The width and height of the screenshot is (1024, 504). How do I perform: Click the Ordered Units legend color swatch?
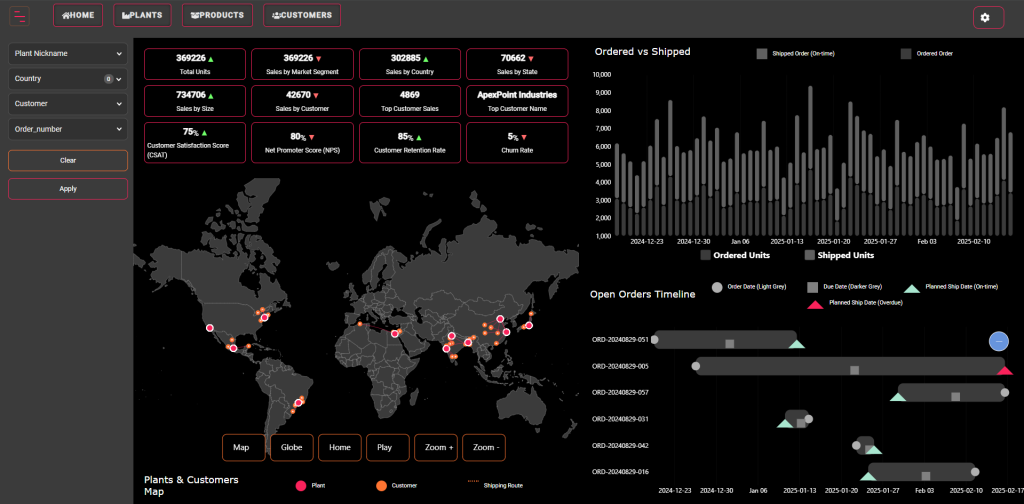click(x=706, y=255)
